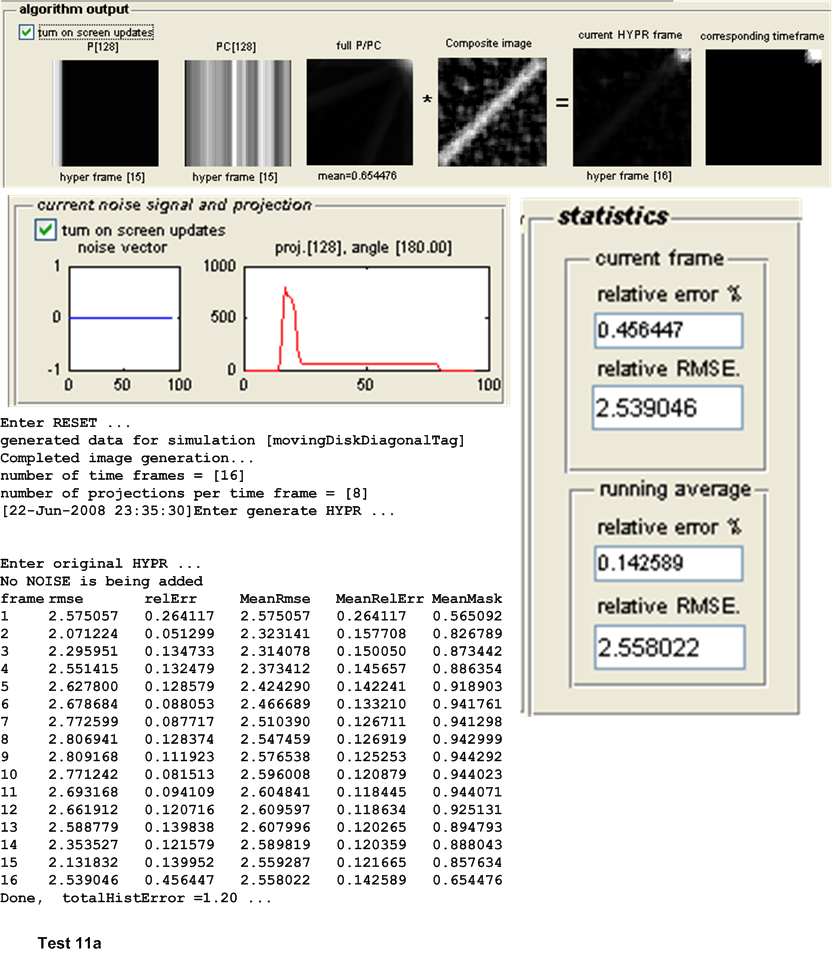Click inside the noise vector plot
Screen dimensions: 832x953
pos(122,318)
